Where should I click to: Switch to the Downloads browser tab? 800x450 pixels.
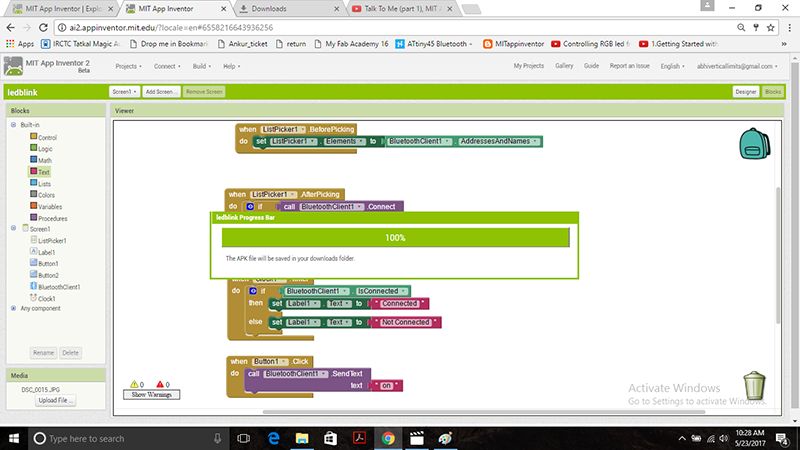(289, 9)
